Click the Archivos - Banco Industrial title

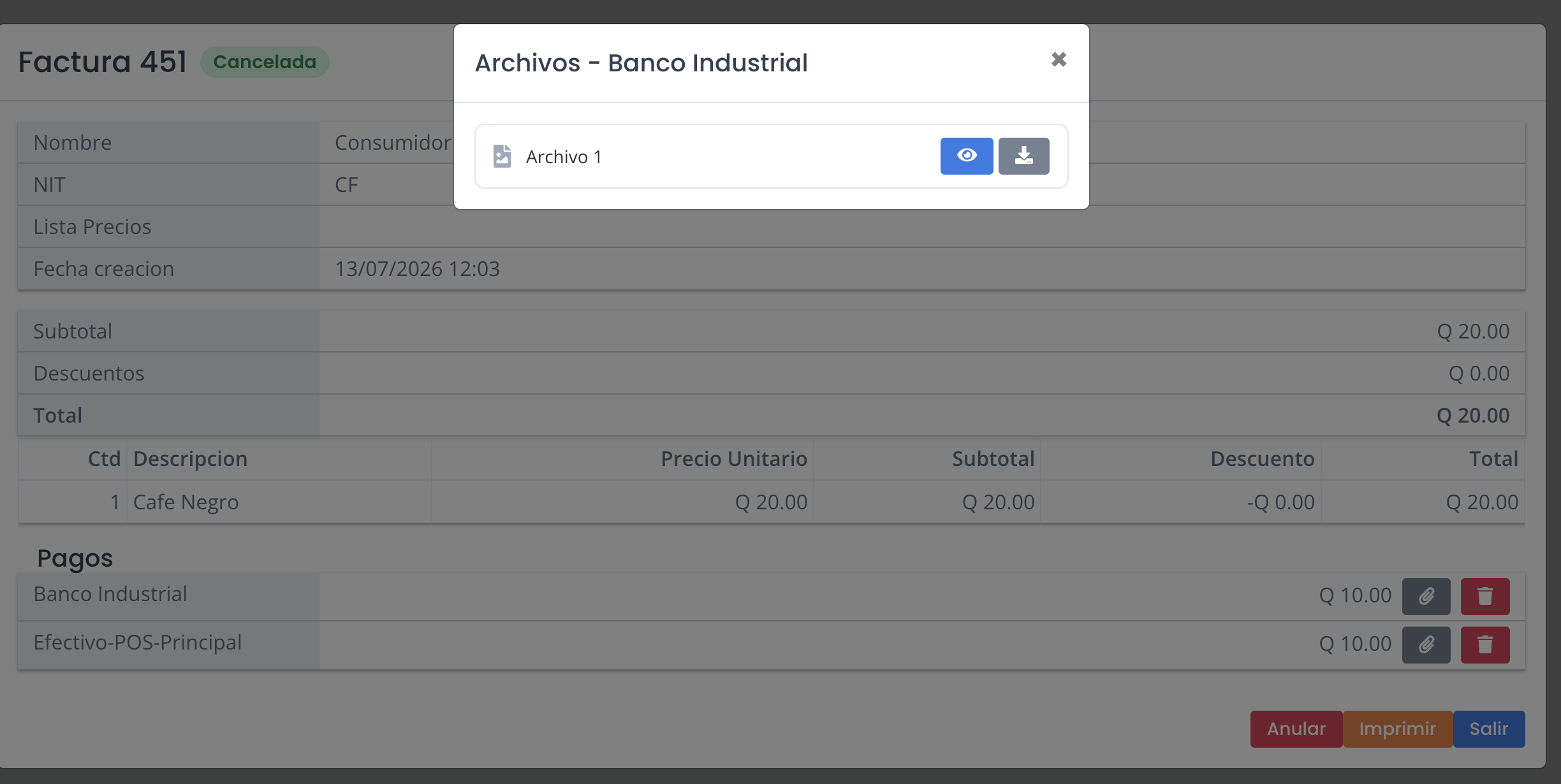tap(641, 63)
